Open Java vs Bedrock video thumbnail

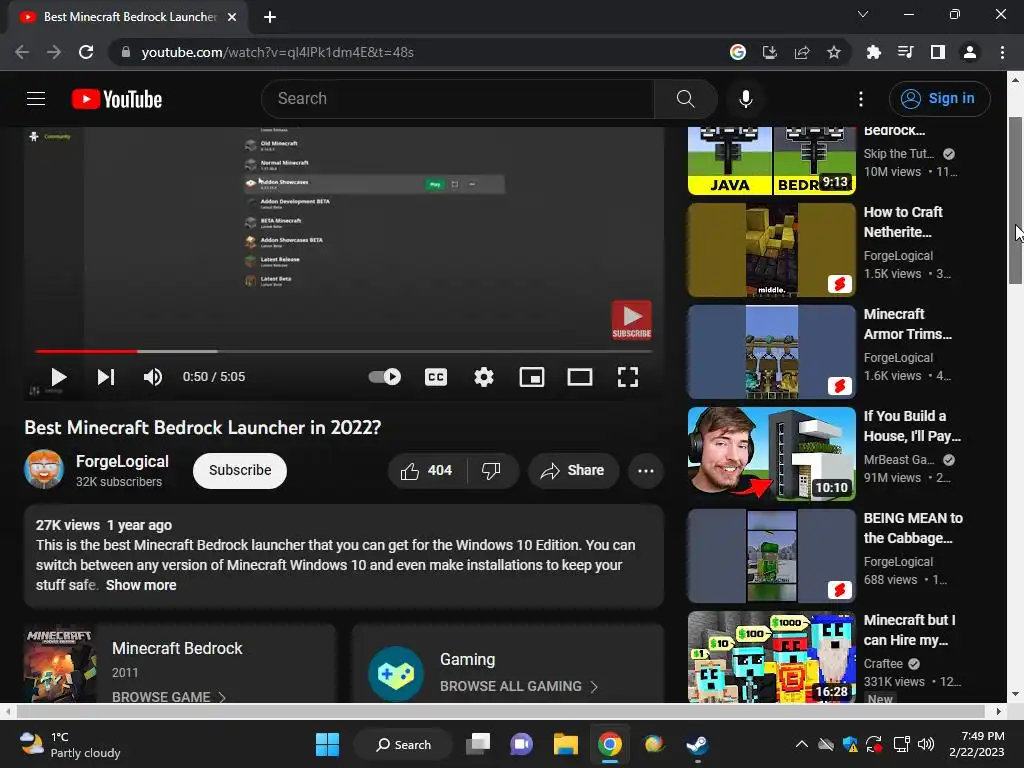(771, 161)
